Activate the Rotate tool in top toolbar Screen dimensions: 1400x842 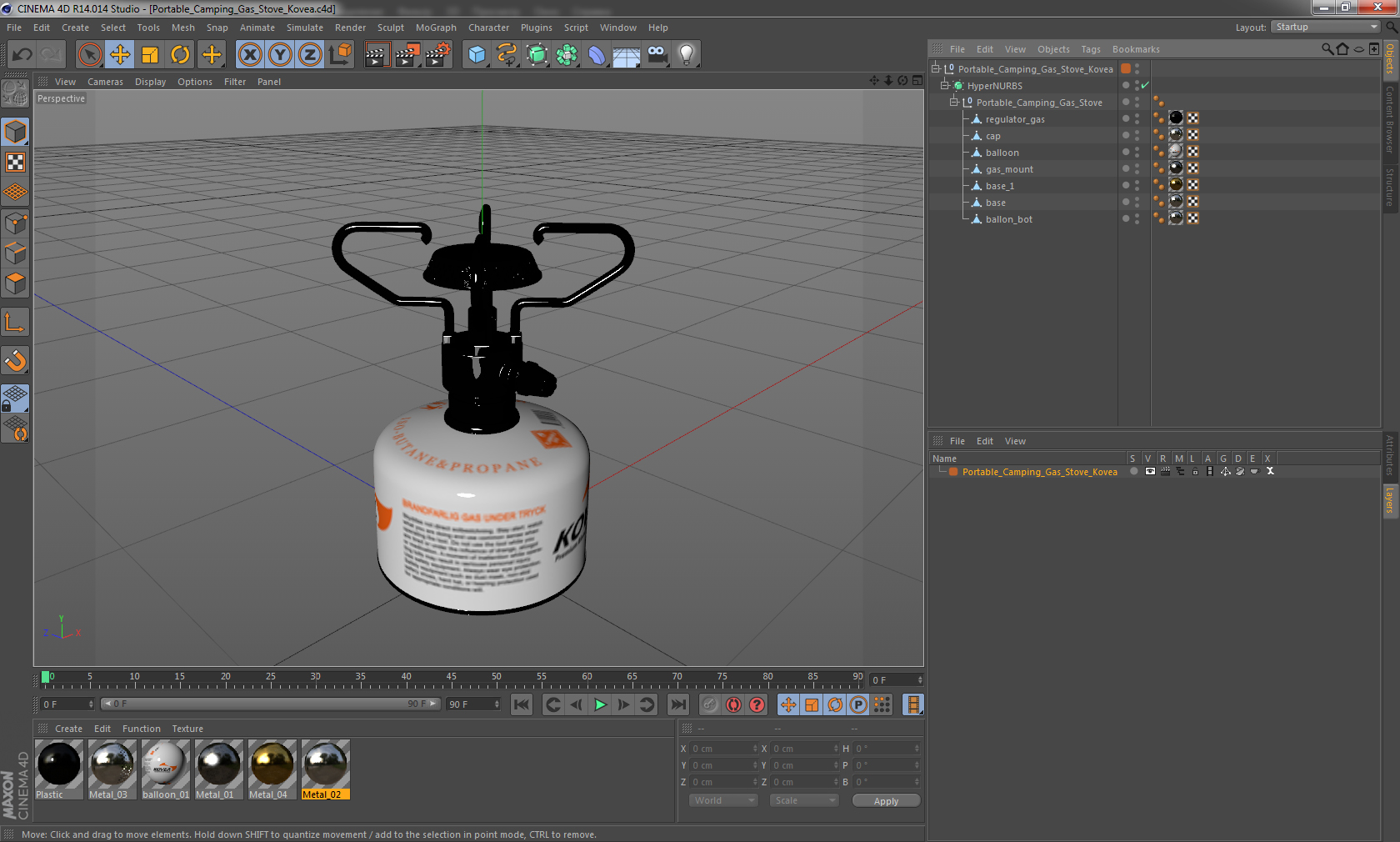(180, 55)
